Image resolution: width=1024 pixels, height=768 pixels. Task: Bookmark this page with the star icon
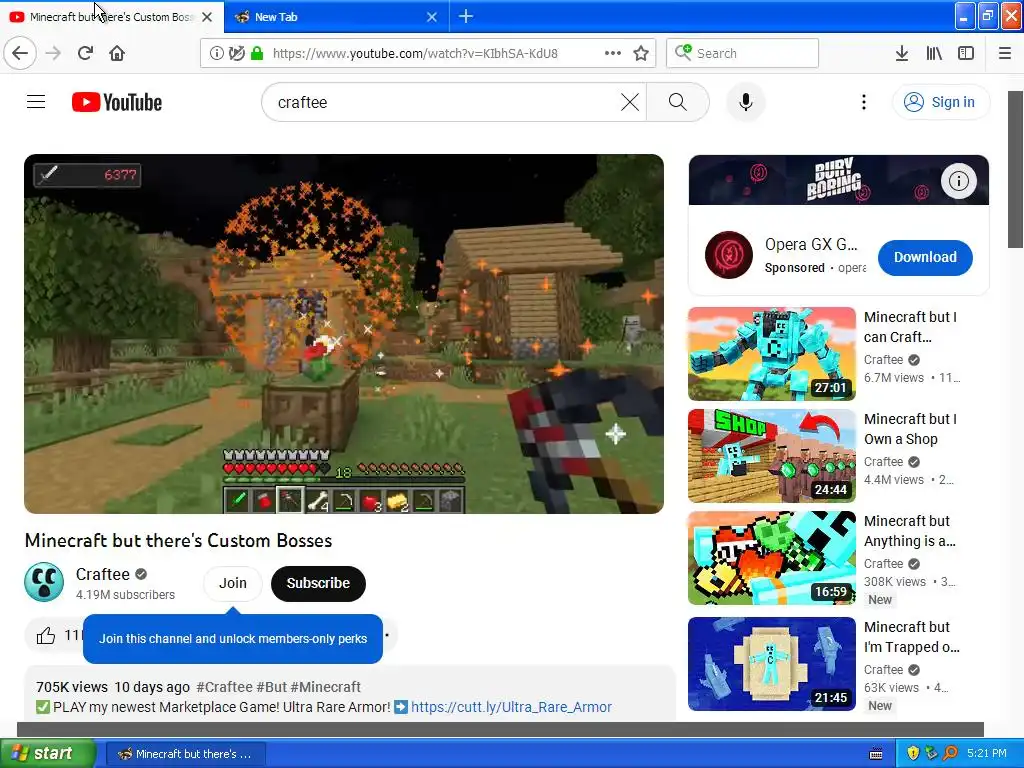pyautogui.click(x=641, y=53)
